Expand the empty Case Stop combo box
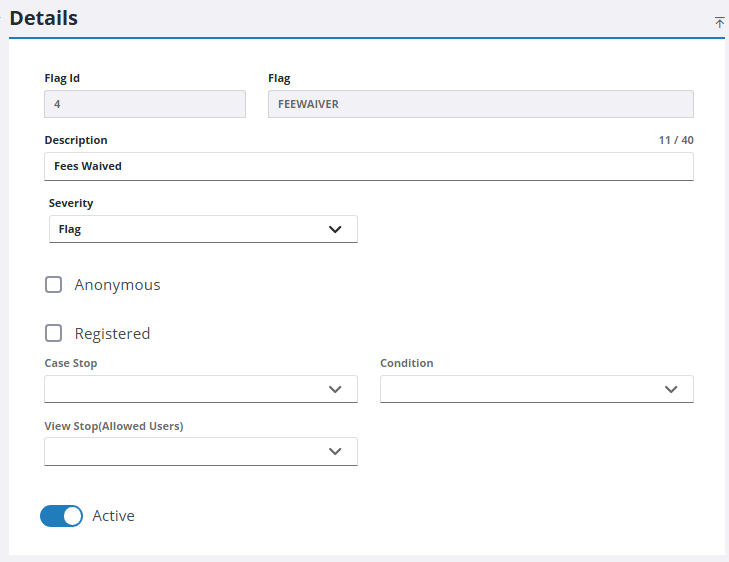 pyautogui.click(x=190, y=389)
